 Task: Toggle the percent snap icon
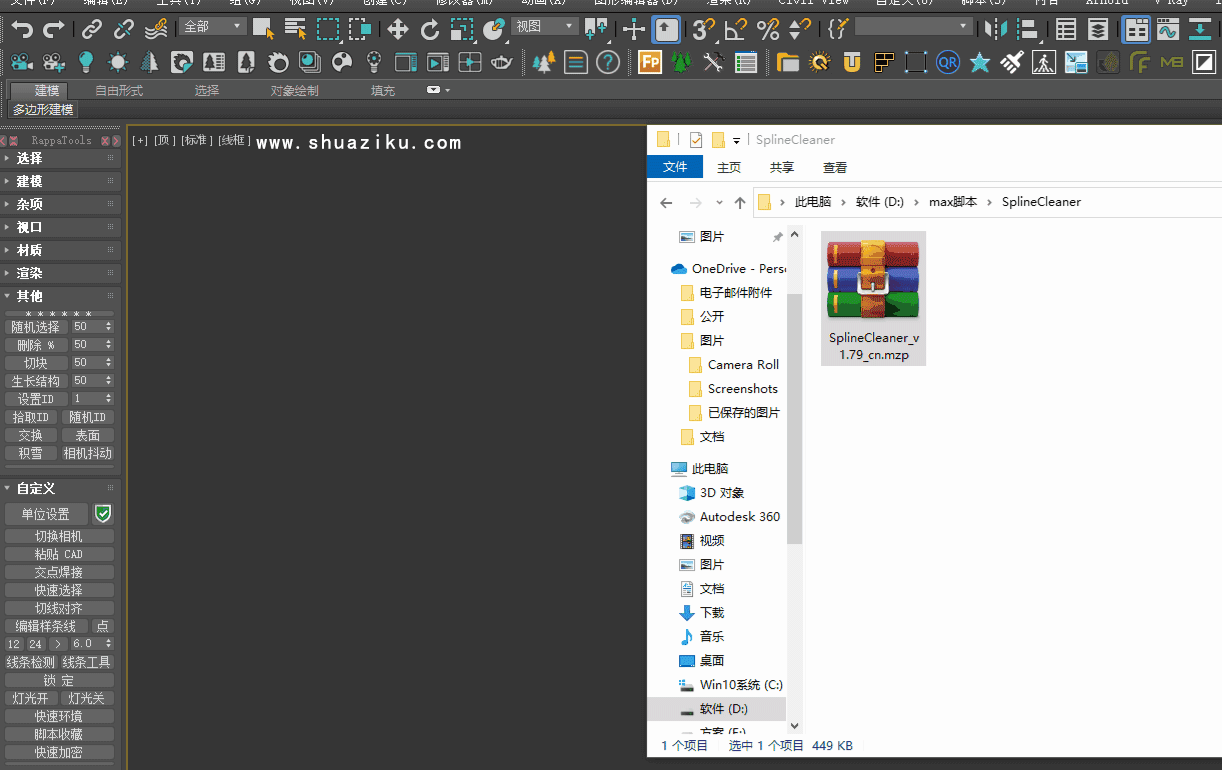pyautogui.click(x=767, y=29)
